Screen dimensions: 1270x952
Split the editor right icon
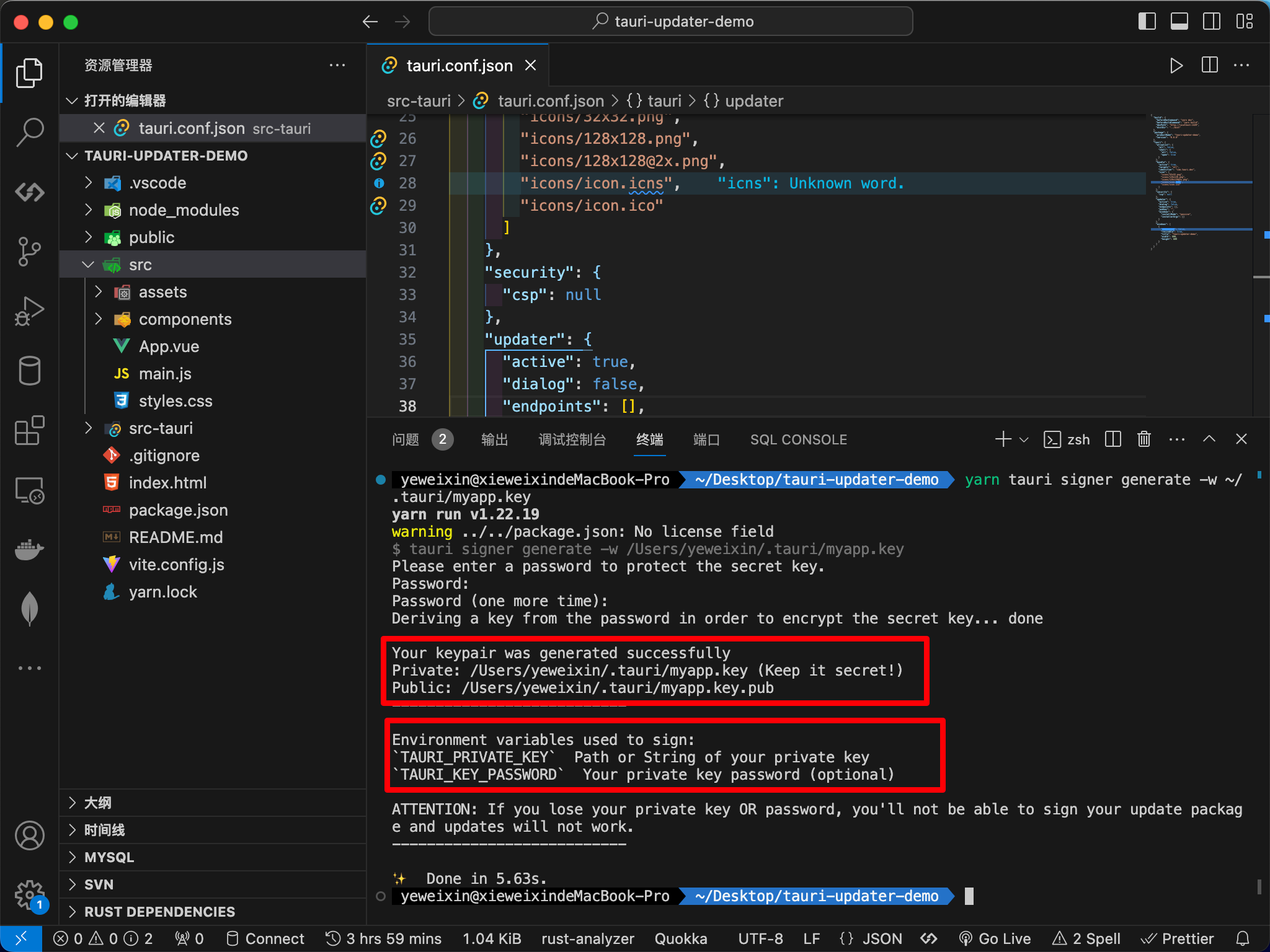pos(1209,66)
